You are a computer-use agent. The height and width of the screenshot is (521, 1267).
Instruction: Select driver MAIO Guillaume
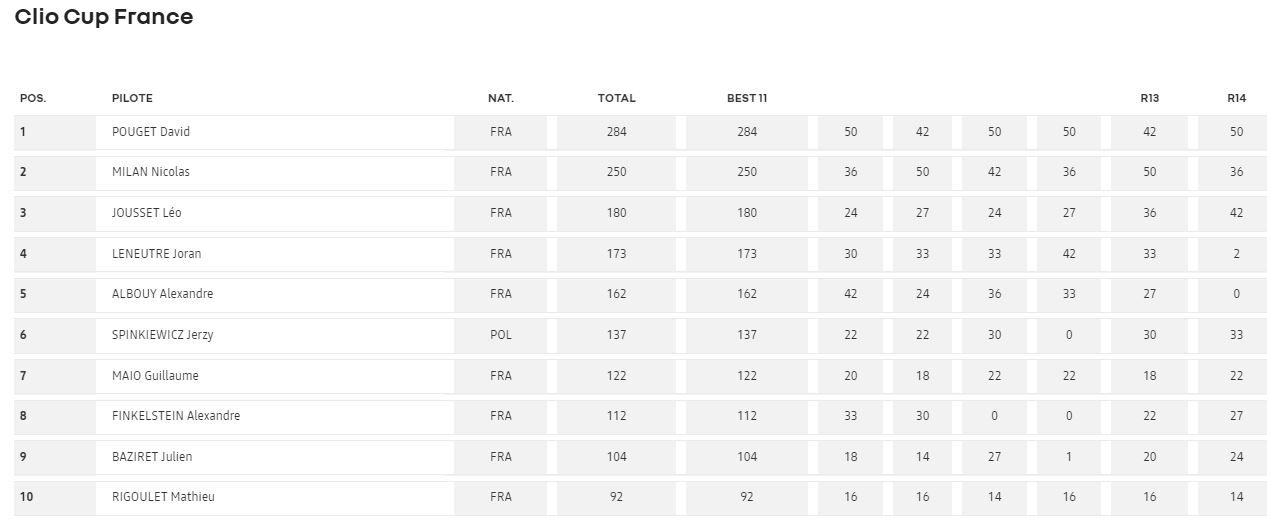(x=155, y=376)
